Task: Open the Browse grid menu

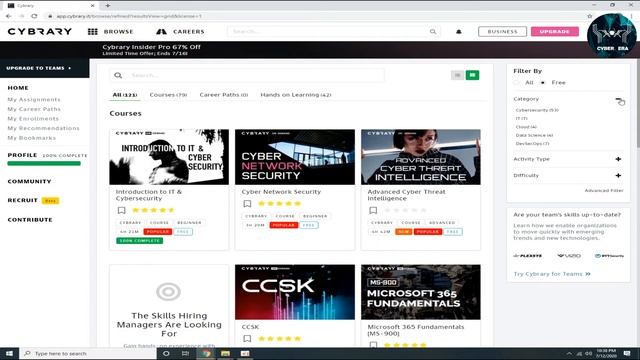Action: click(x=111, y=31)
